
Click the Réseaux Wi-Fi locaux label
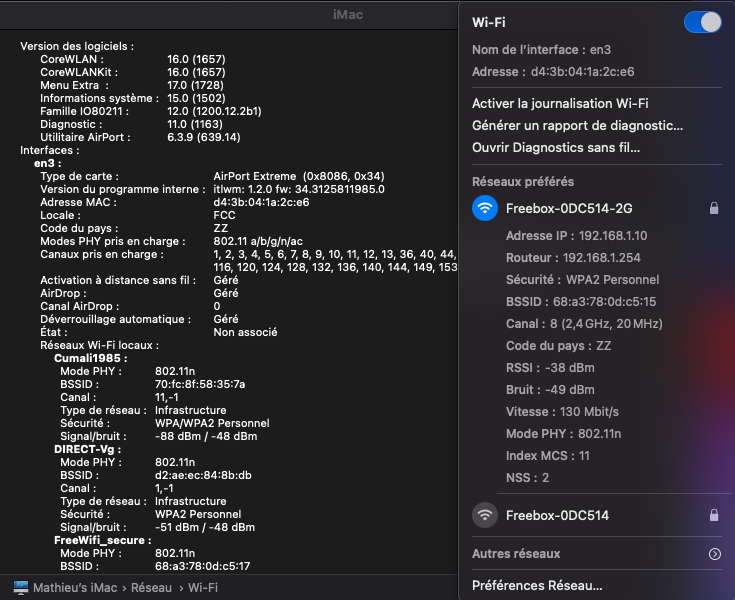click(99, 345)
